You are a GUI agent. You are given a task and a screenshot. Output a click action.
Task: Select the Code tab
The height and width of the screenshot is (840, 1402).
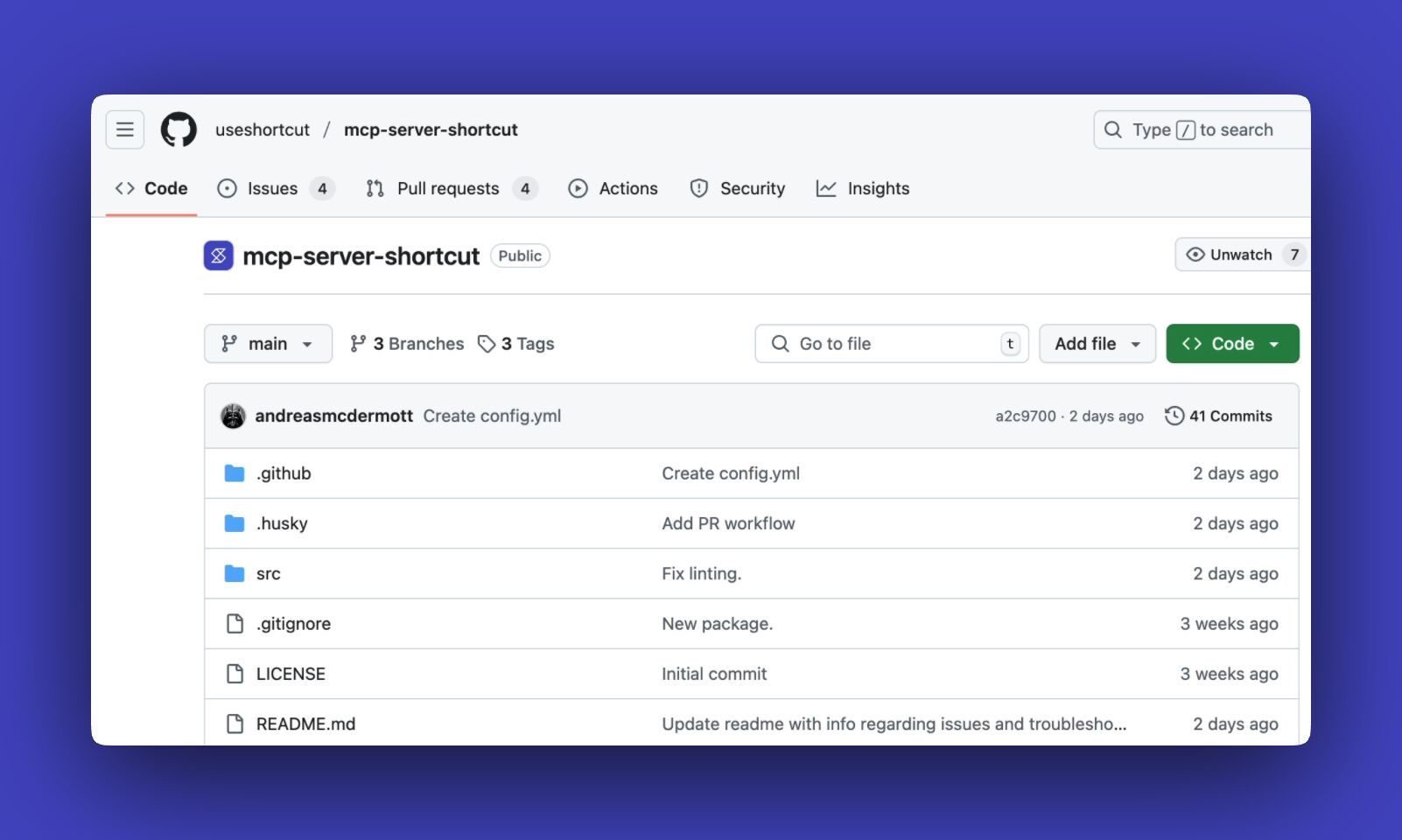tap(151, 188)
